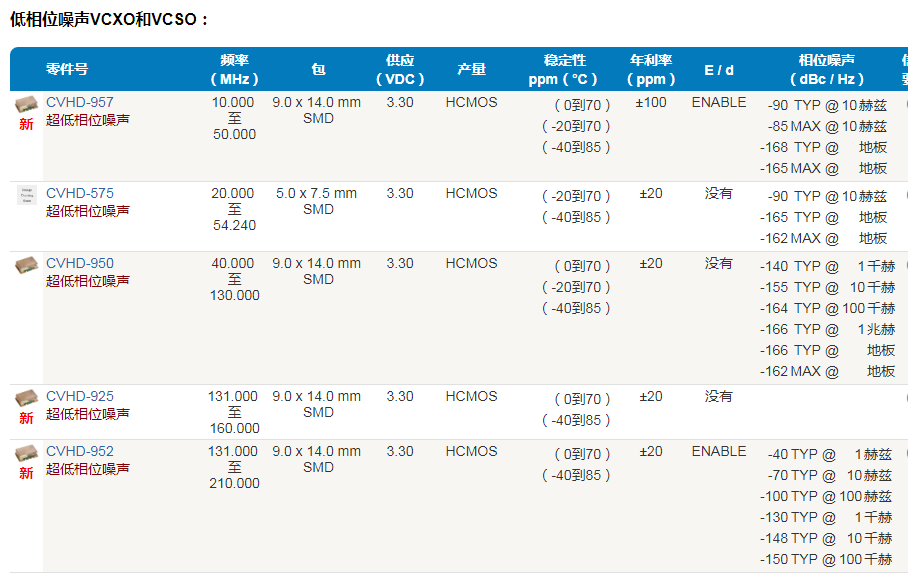908x575 pixels.
Task: Click the 年利率 (ppm) column header
Action: 651,69
